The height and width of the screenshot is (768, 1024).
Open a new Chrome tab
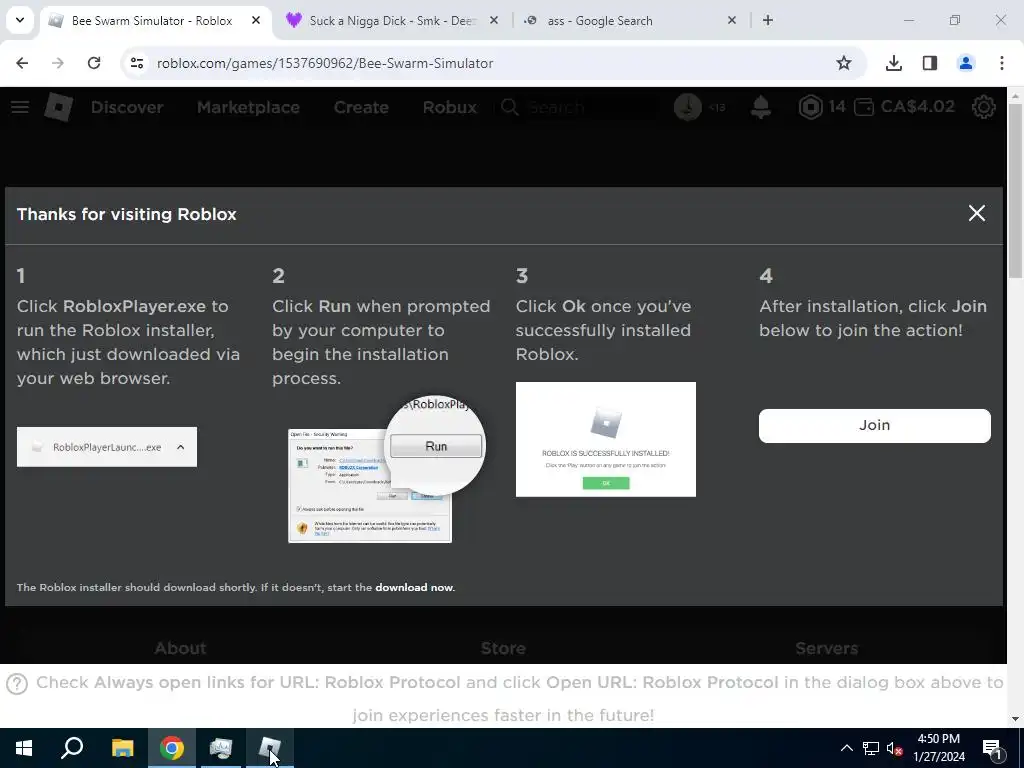click(768, 20)
